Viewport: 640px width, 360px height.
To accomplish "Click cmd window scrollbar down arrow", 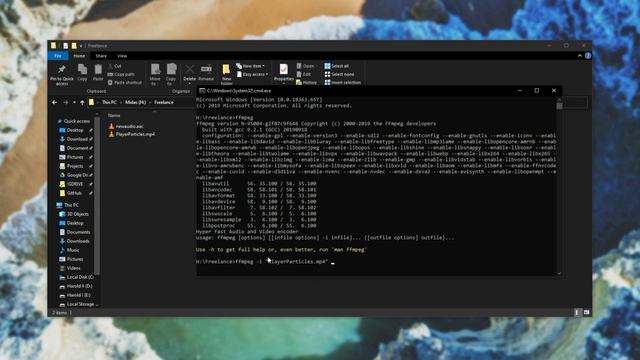I will [x=559, y=273].
